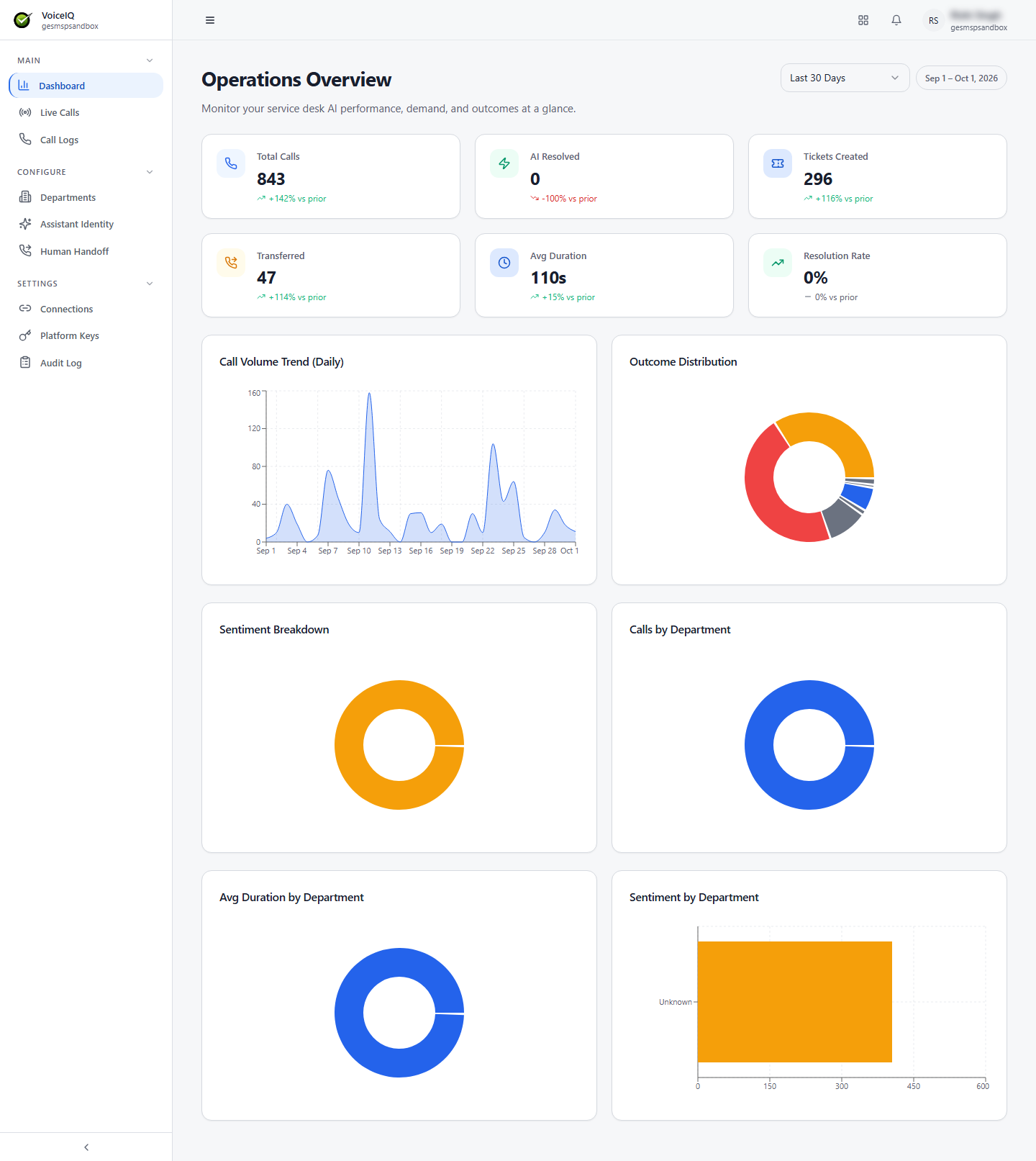The width and height of the screenshot is (1036, 1161).
Task: Go to the Dashboard page
Action: tap(86, 86)
